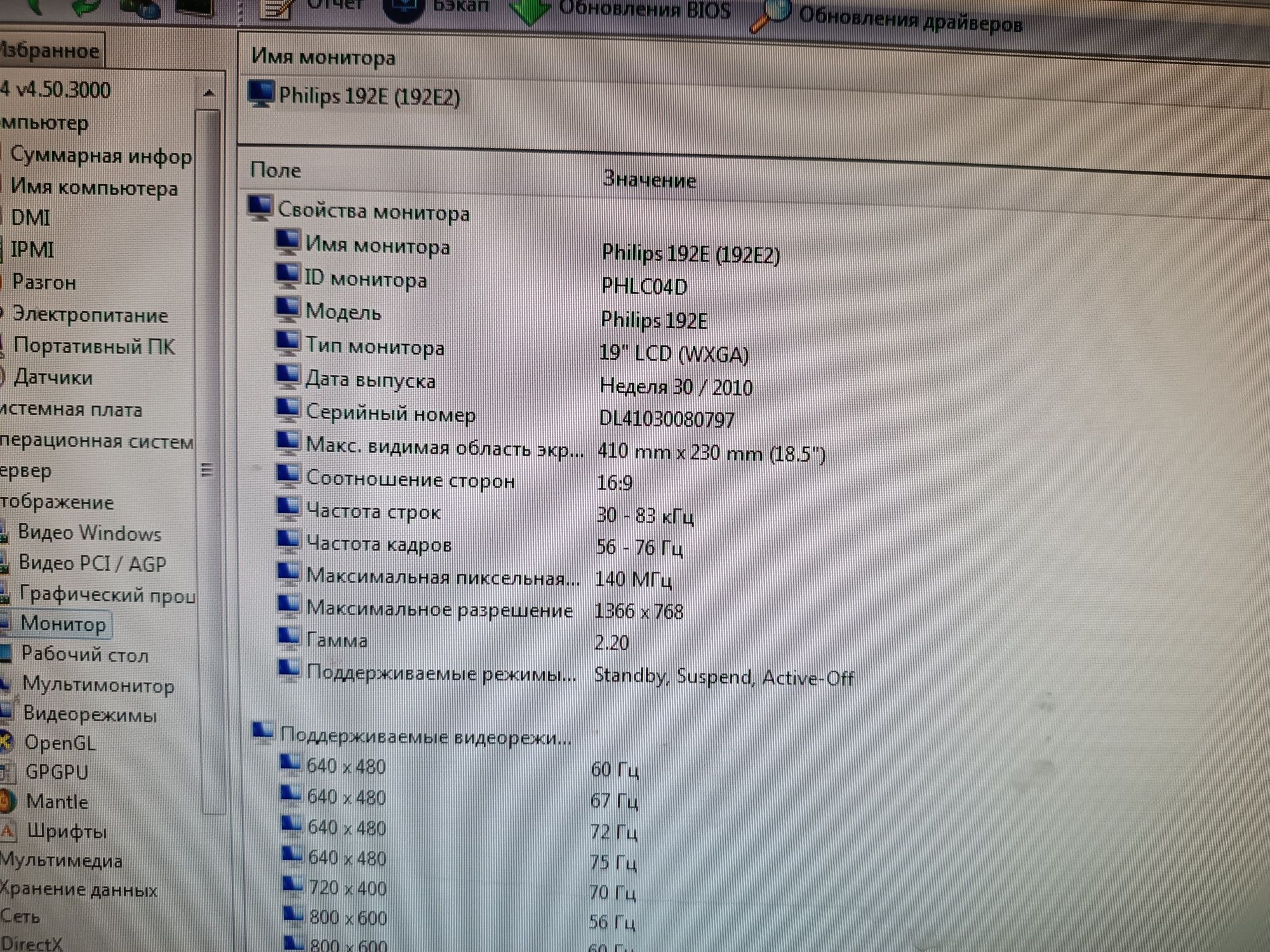Open Датчики sensor page
This screenshot has width=1270, height=952.
tap(53, 377)
